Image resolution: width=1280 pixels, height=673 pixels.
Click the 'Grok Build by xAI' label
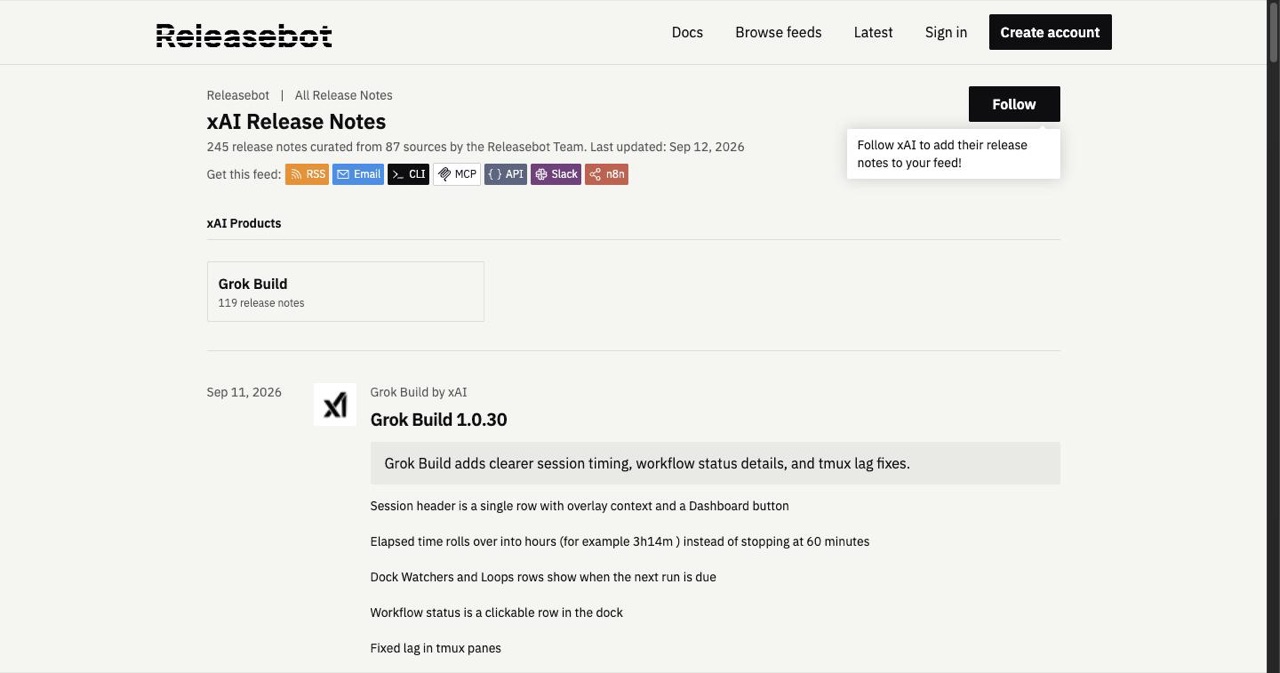tap(418, 392)
